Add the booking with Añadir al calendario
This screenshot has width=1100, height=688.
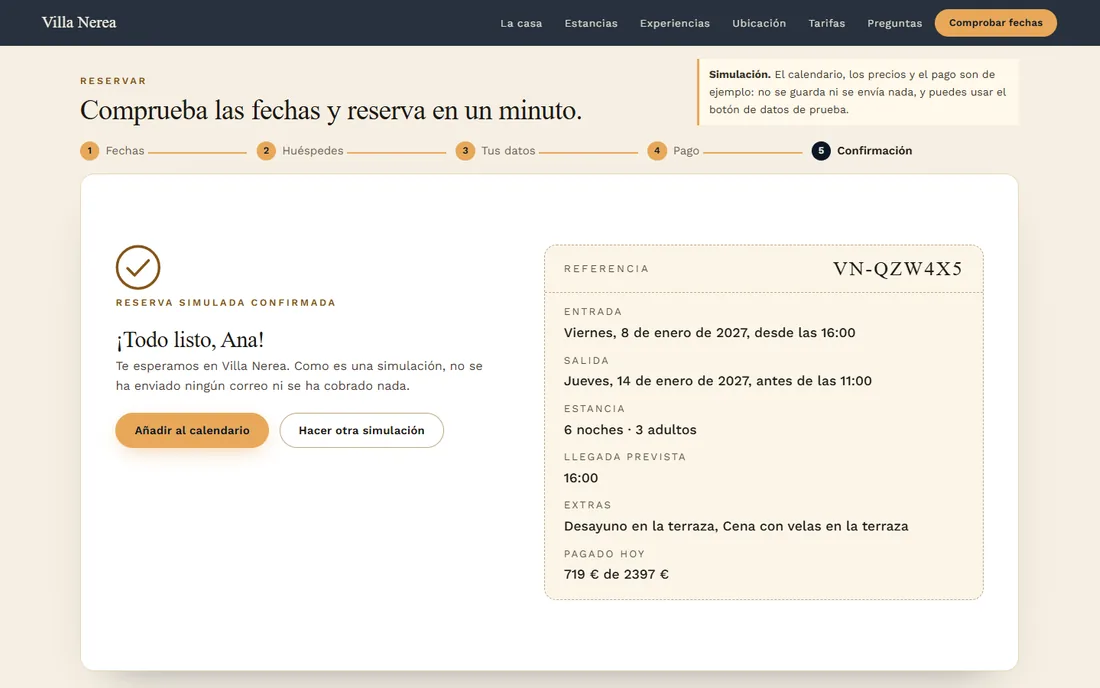(x=192, y=430)
